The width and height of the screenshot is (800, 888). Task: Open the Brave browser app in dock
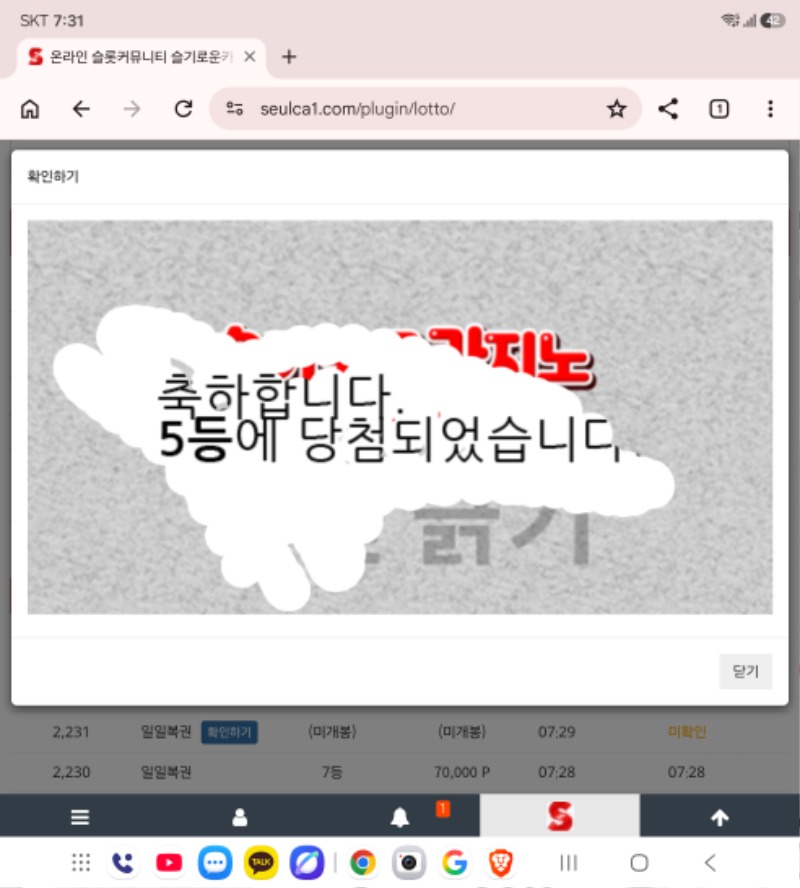click(500, 863)
